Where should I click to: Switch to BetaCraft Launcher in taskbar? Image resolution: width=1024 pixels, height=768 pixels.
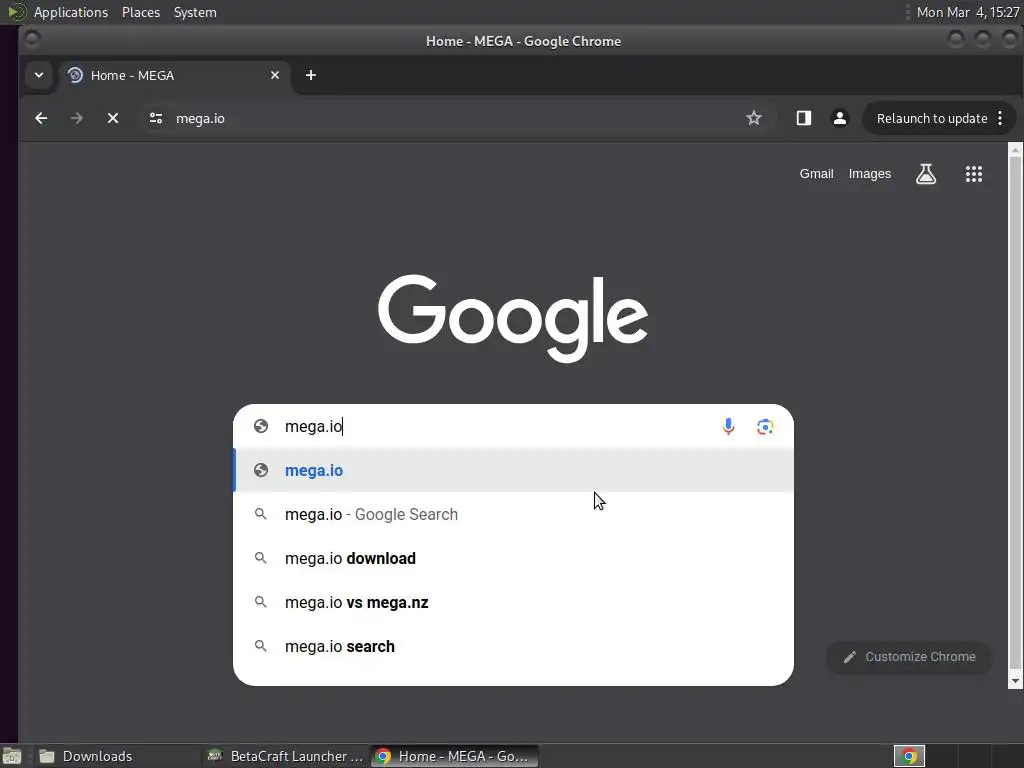(284, 756)
